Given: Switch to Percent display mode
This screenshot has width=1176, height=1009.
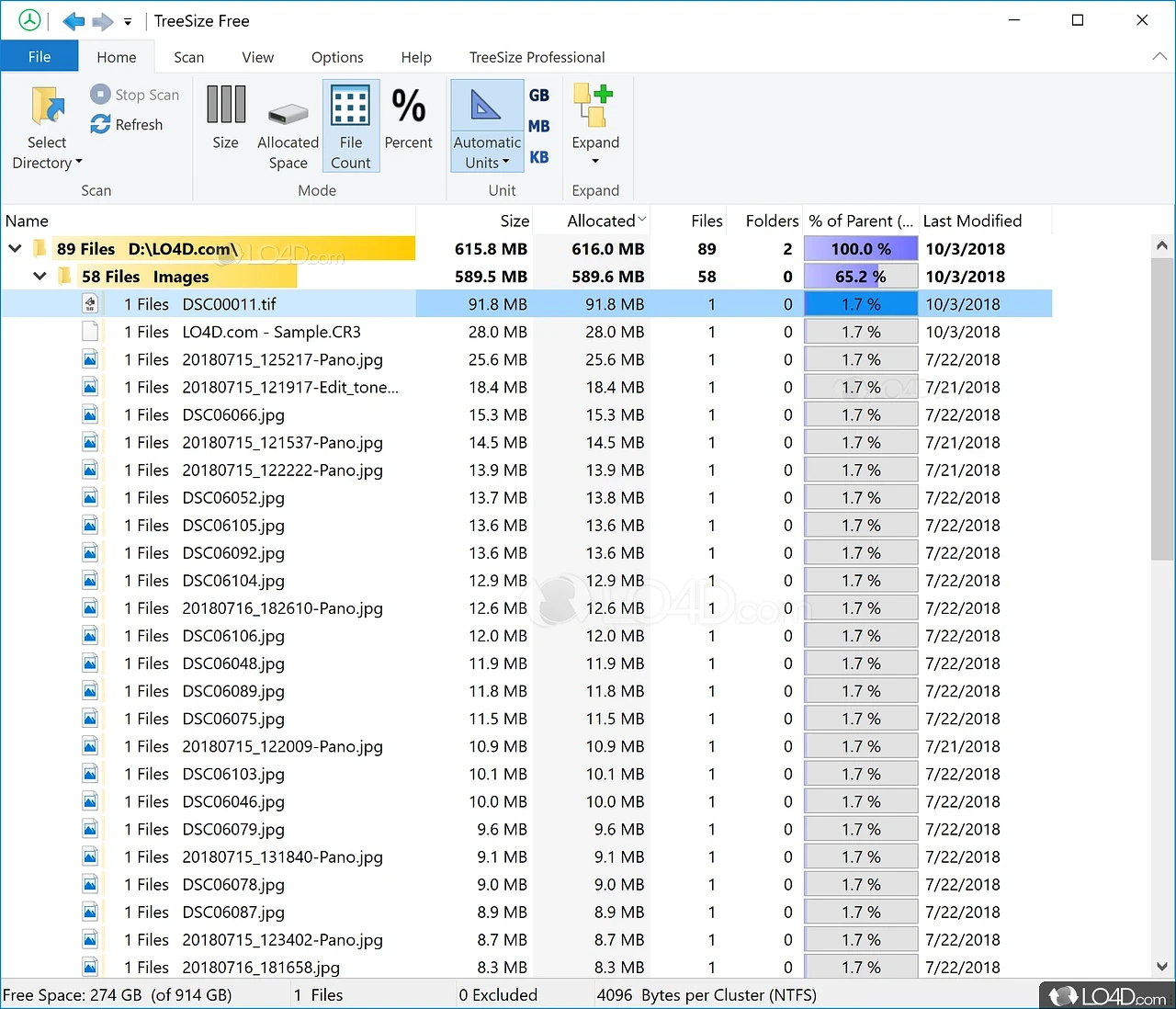Looking at the screenshot, I should 408,117.
